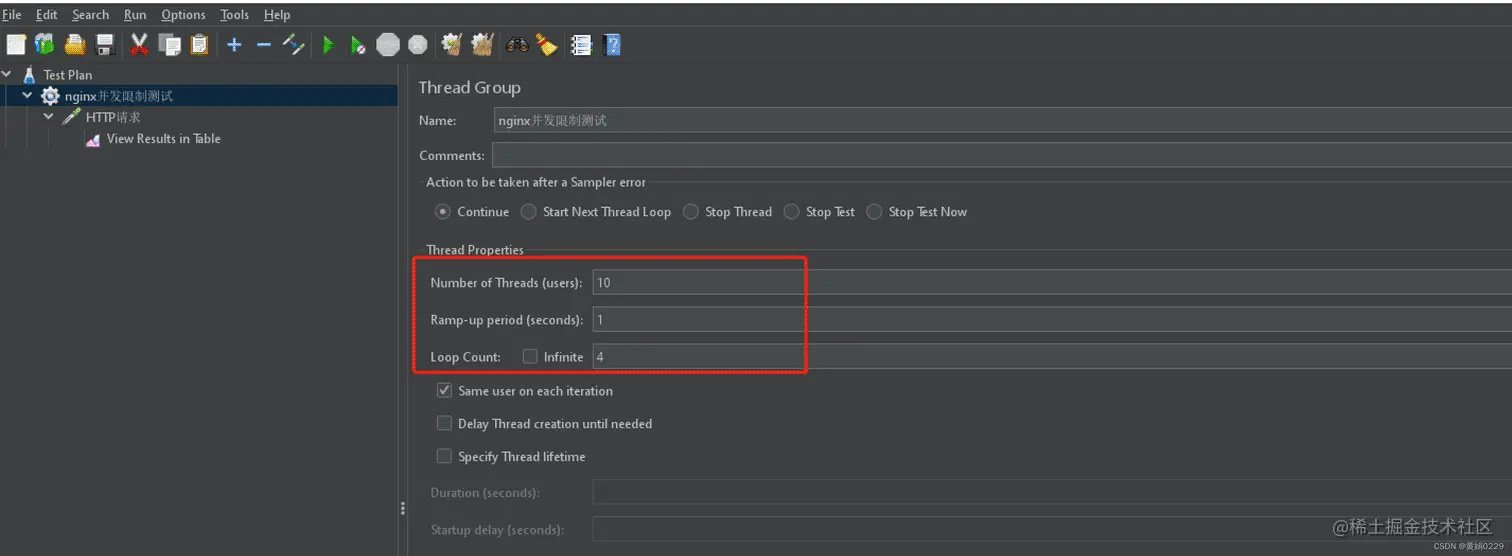Open the Edit menu
Viewport: 1512px width, 556px height.
click(x=46, y=15)
